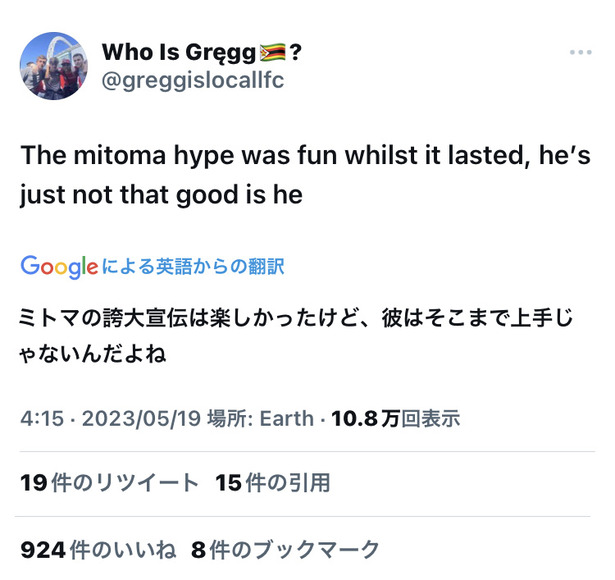Open the 15件の引用 quotes list

[x=273, y=483]
